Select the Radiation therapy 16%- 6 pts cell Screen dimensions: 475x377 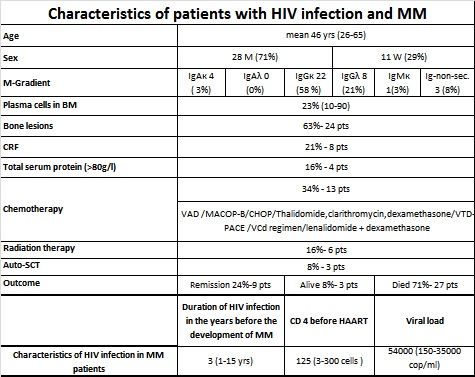tap(326, 250)
